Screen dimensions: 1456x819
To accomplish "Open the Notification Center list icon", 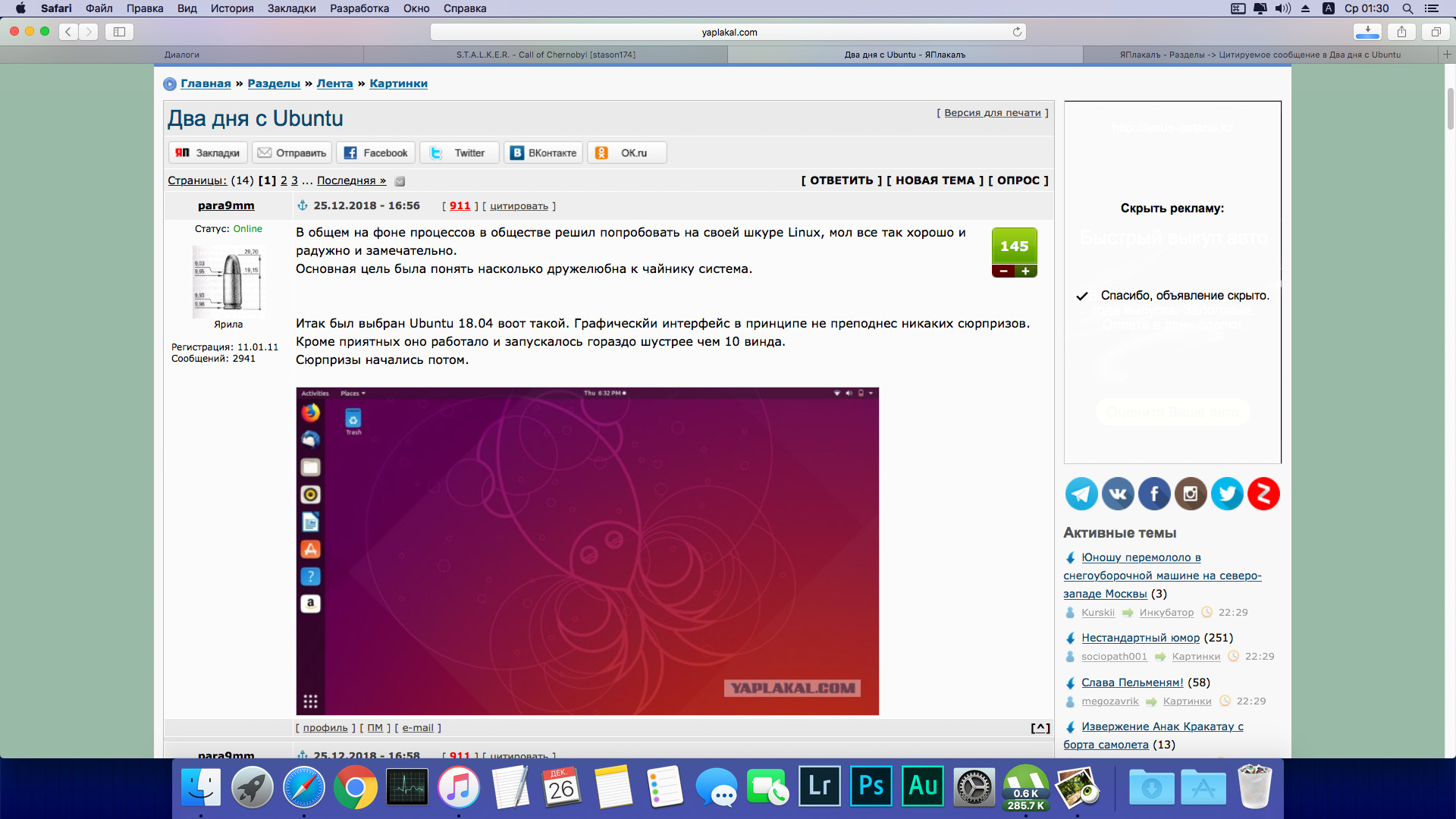I will (1432, 8).
